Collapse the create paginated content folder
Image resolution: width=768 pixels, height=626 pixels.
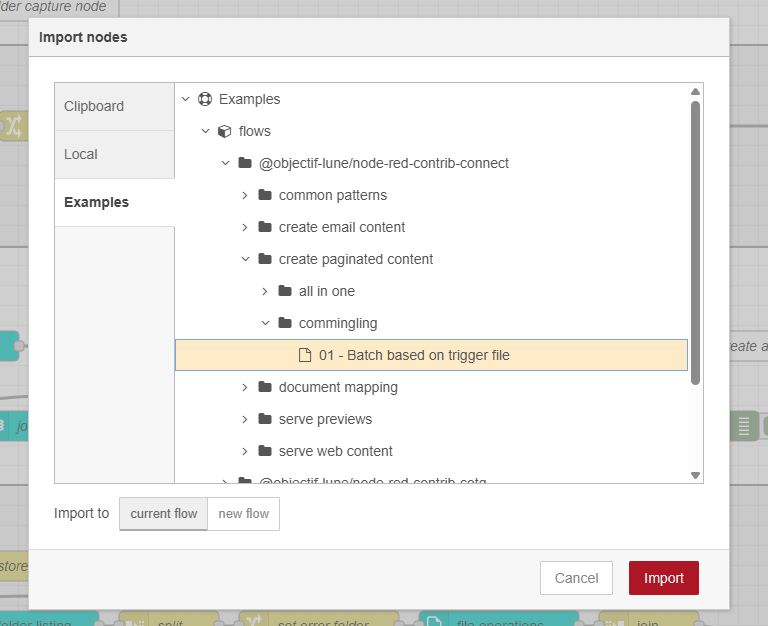click(245, 259)
